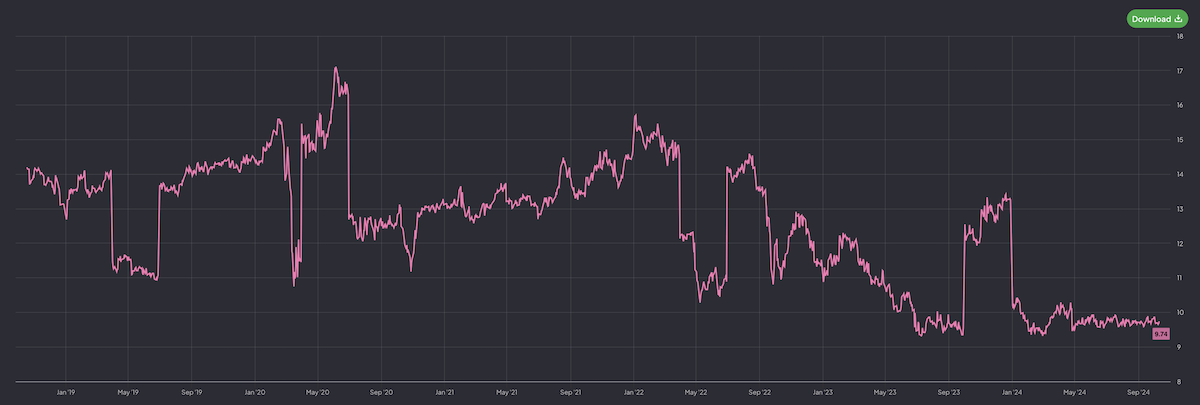
Task: Select the Sep '21 x-axis label
Action: [571, 394]
